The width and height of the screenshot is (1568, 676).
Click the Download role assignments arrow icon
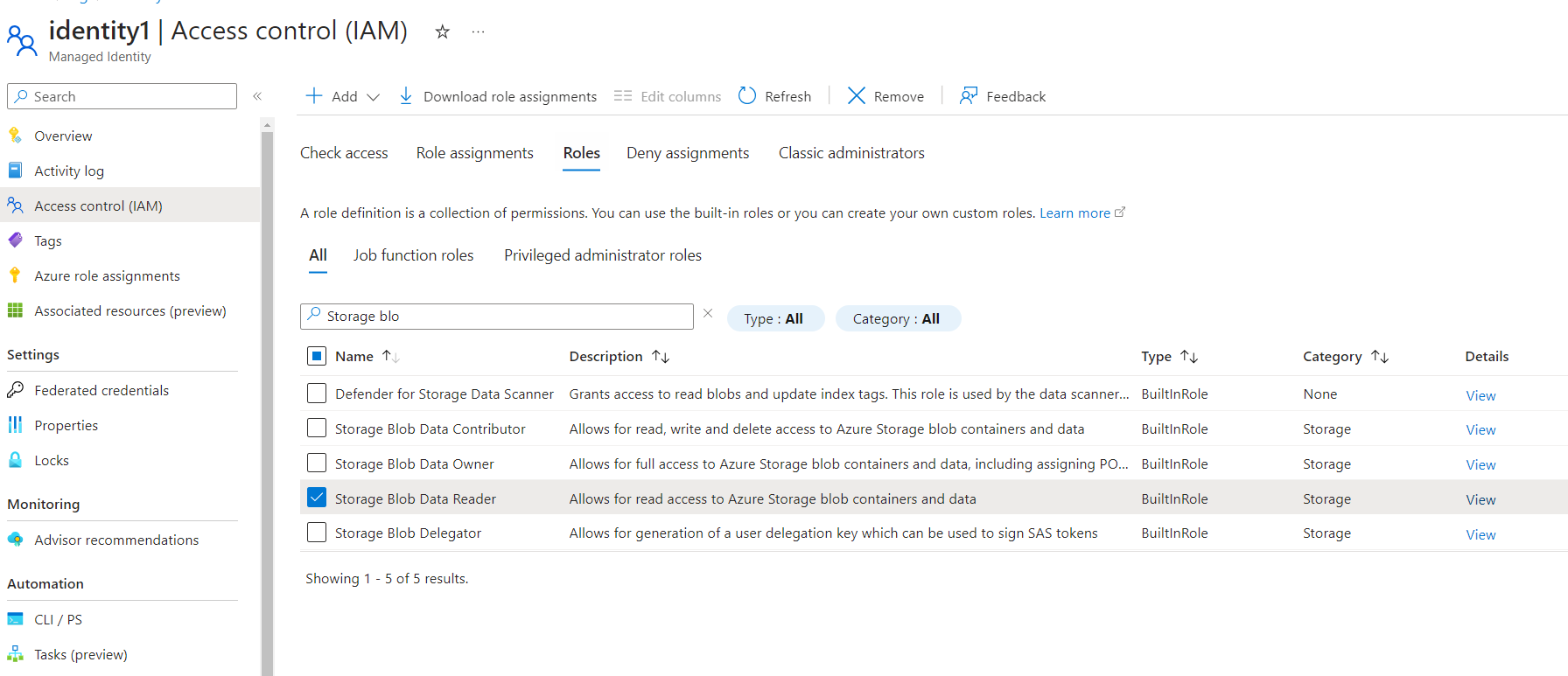tap(406, 95)
